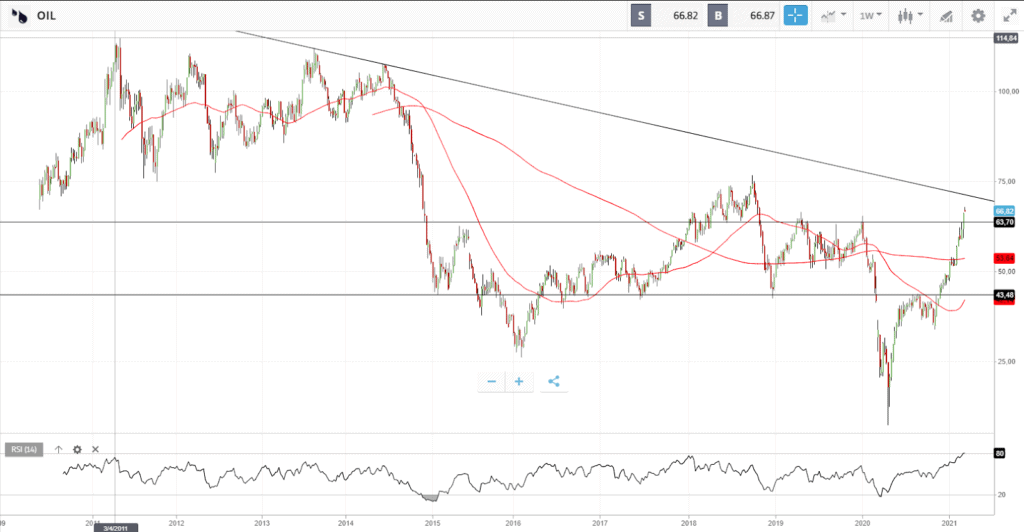Click the OIL instrument name

pyautogui.click(x=46, y=16)
